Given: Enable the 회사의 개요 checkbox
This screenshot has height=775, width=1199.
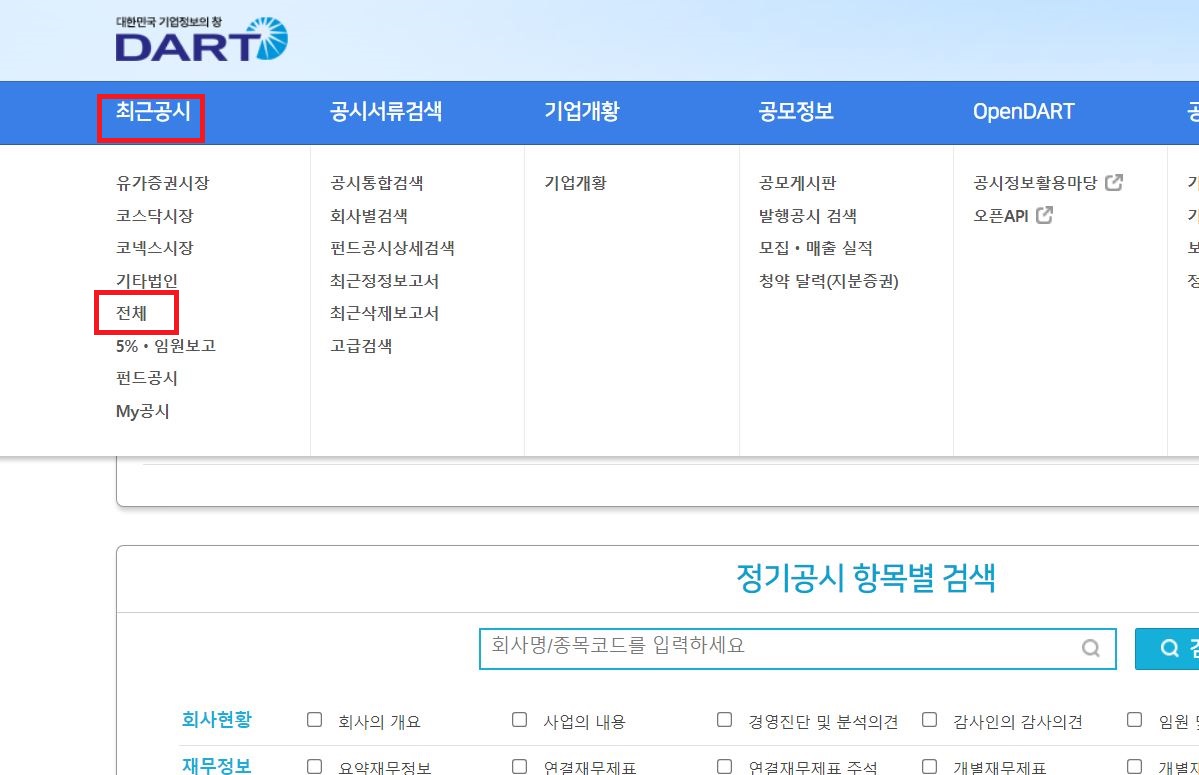Looking at the screenshot, I should click(314, 719).
